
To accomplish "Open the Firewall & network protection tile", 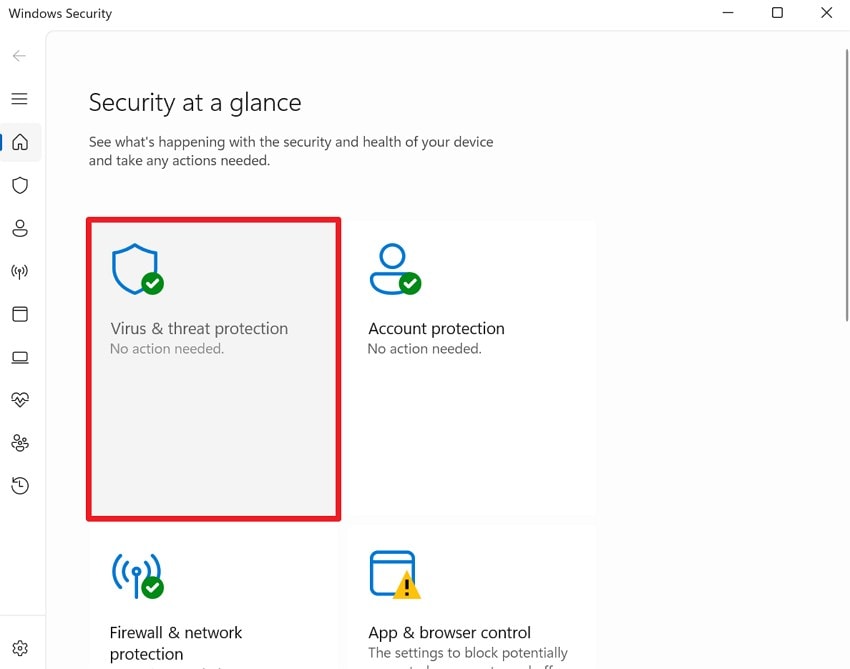I will pyautogui.click(x=213, y=600).
